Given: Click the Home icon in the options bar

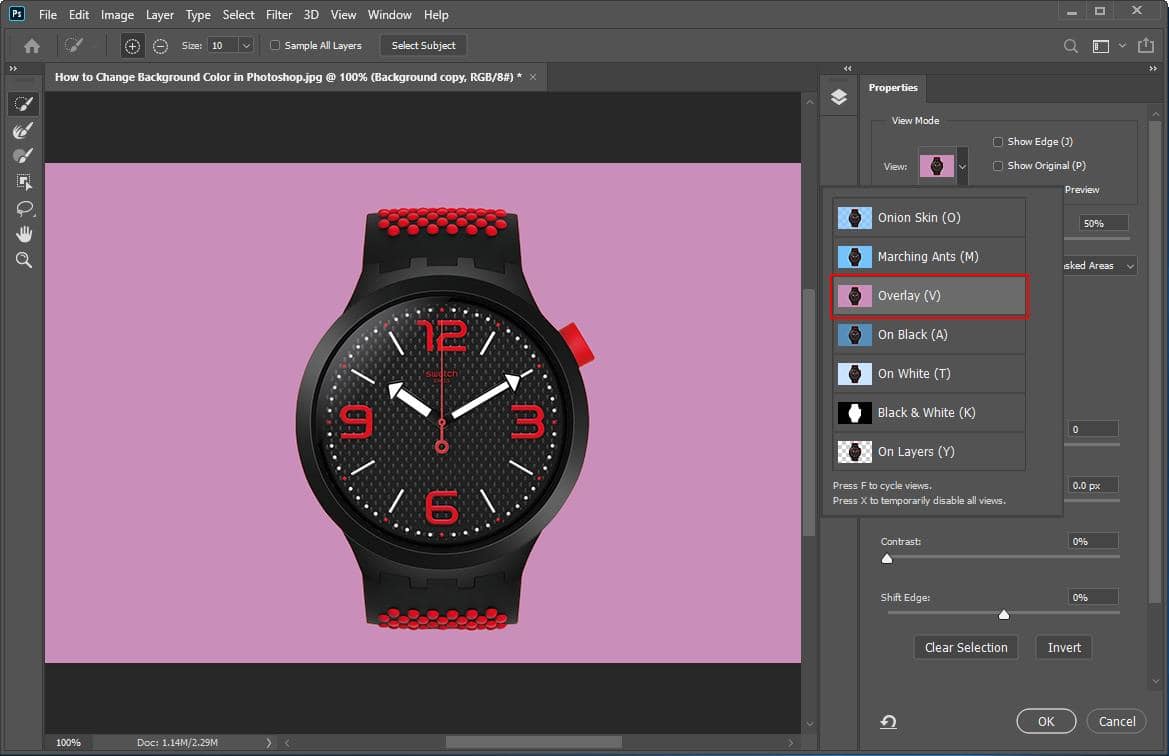Looking at the screenshot, I should click(31, 45).
